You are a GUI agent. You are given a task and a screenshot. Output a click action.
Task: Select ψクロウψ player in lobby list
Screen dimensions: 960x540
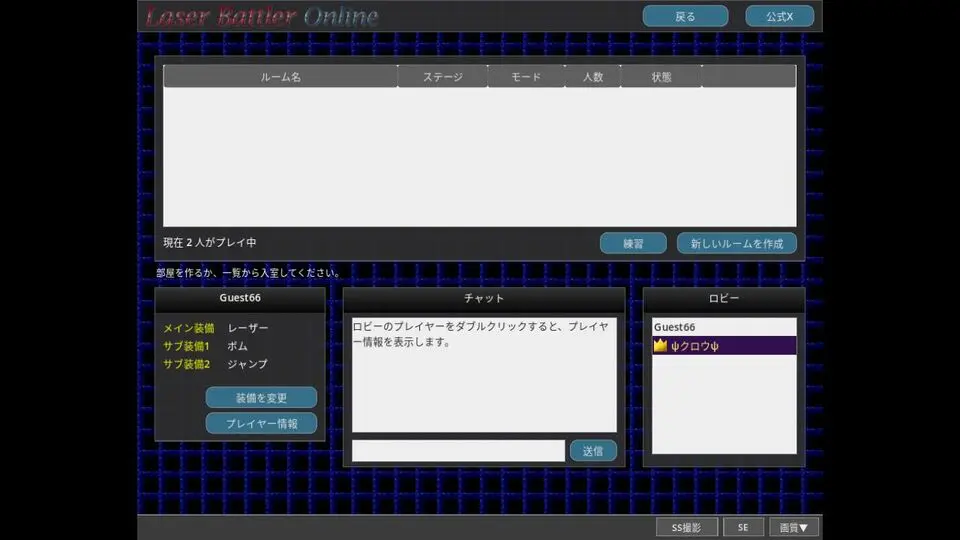(724, 345)
